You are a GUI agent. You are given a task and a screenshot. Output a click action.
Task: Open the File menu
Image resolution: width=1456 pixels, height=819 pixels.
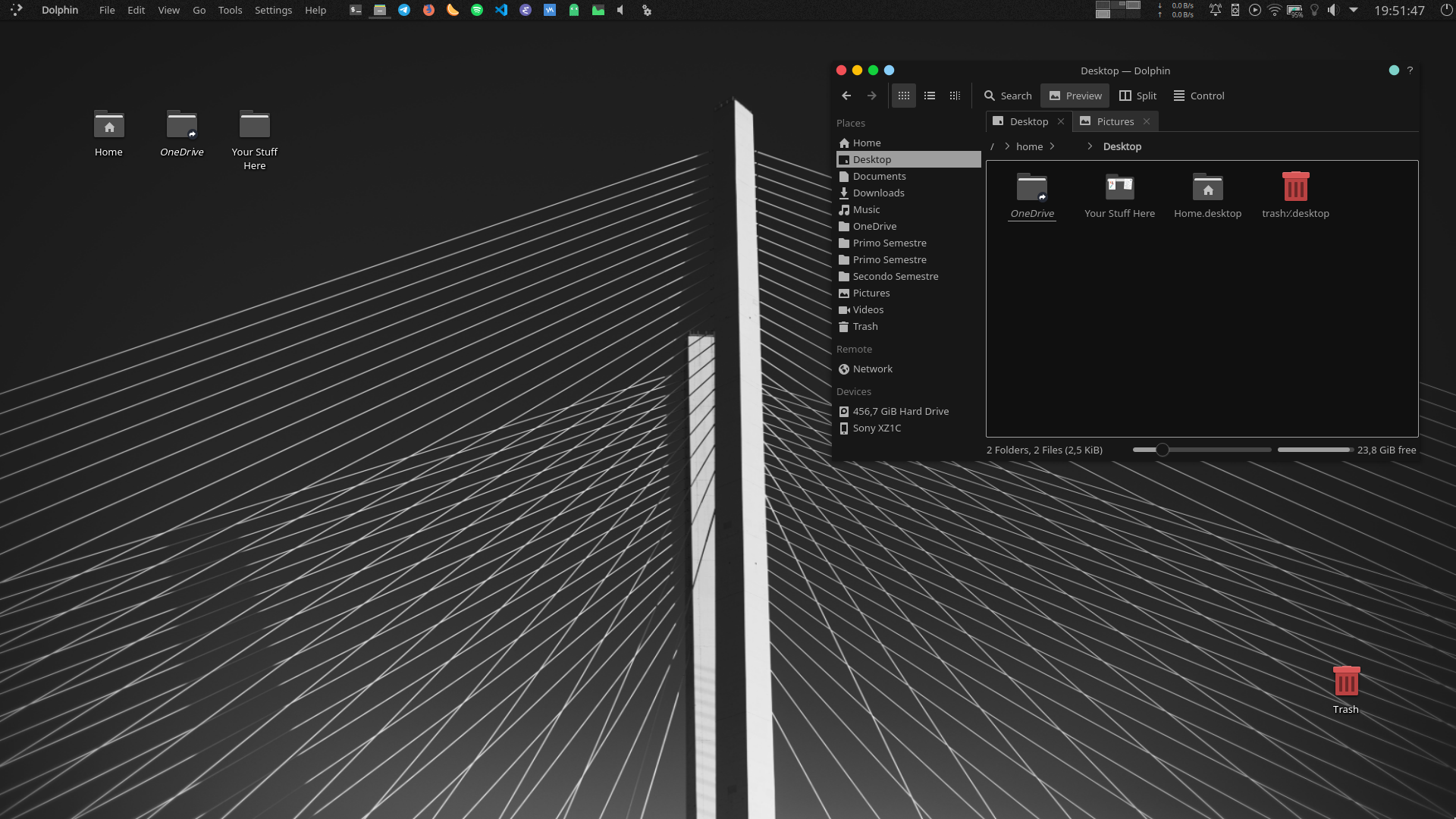click(x=107, y=10)
